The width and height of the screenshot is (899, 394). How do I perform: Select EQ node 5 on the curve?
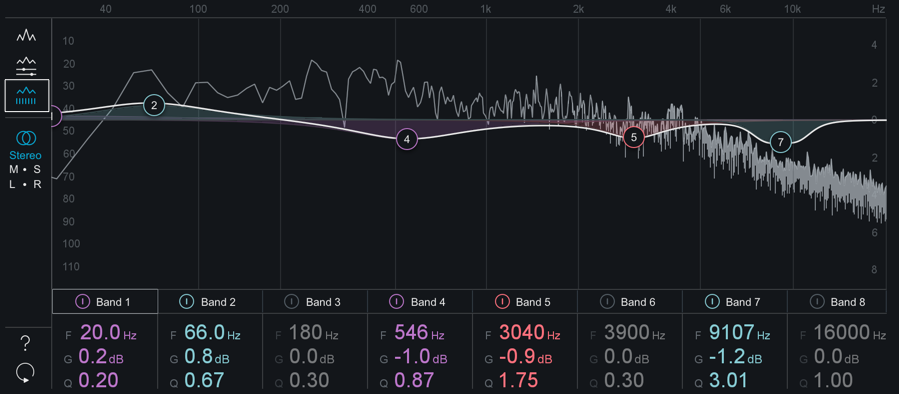point(634,137)
